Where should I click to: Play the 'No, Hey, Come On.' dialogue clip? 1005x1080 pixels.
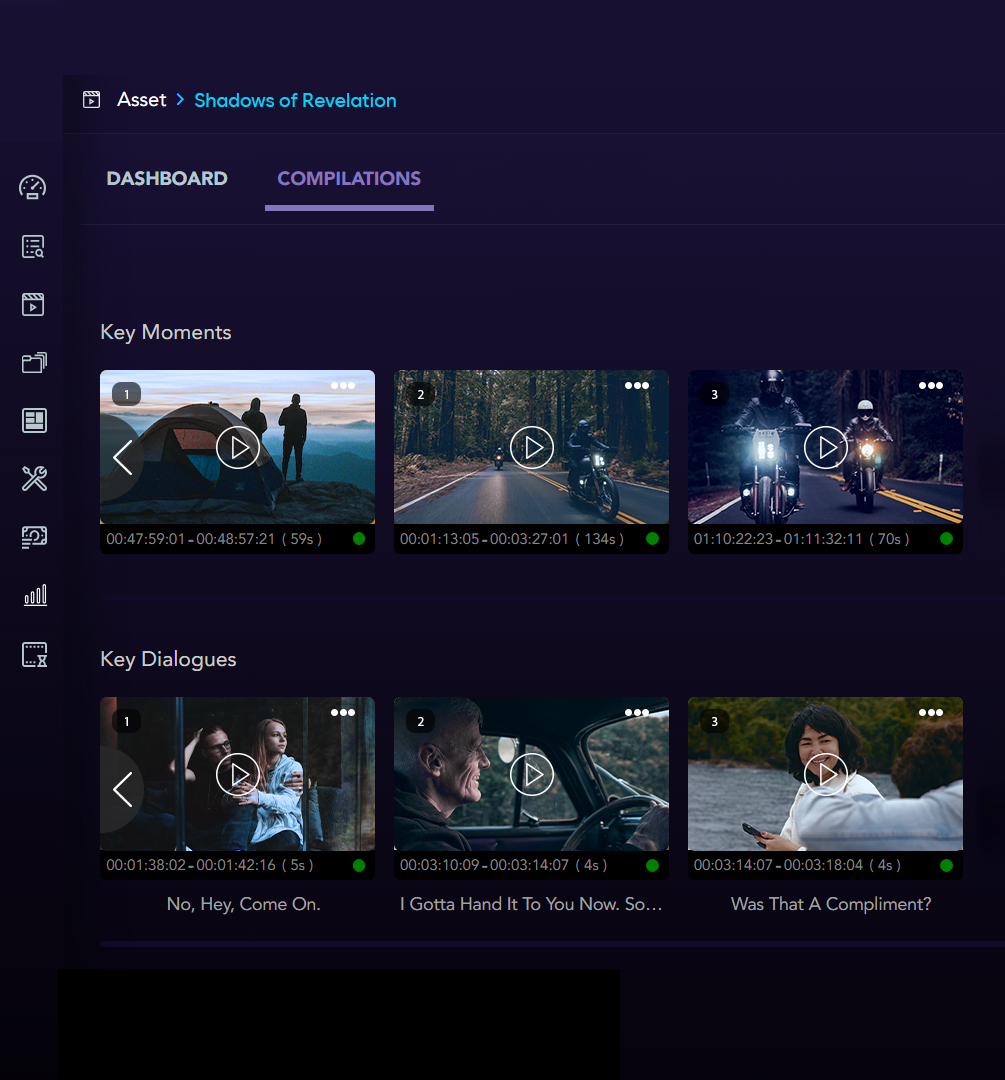click(x=238, y=775)
